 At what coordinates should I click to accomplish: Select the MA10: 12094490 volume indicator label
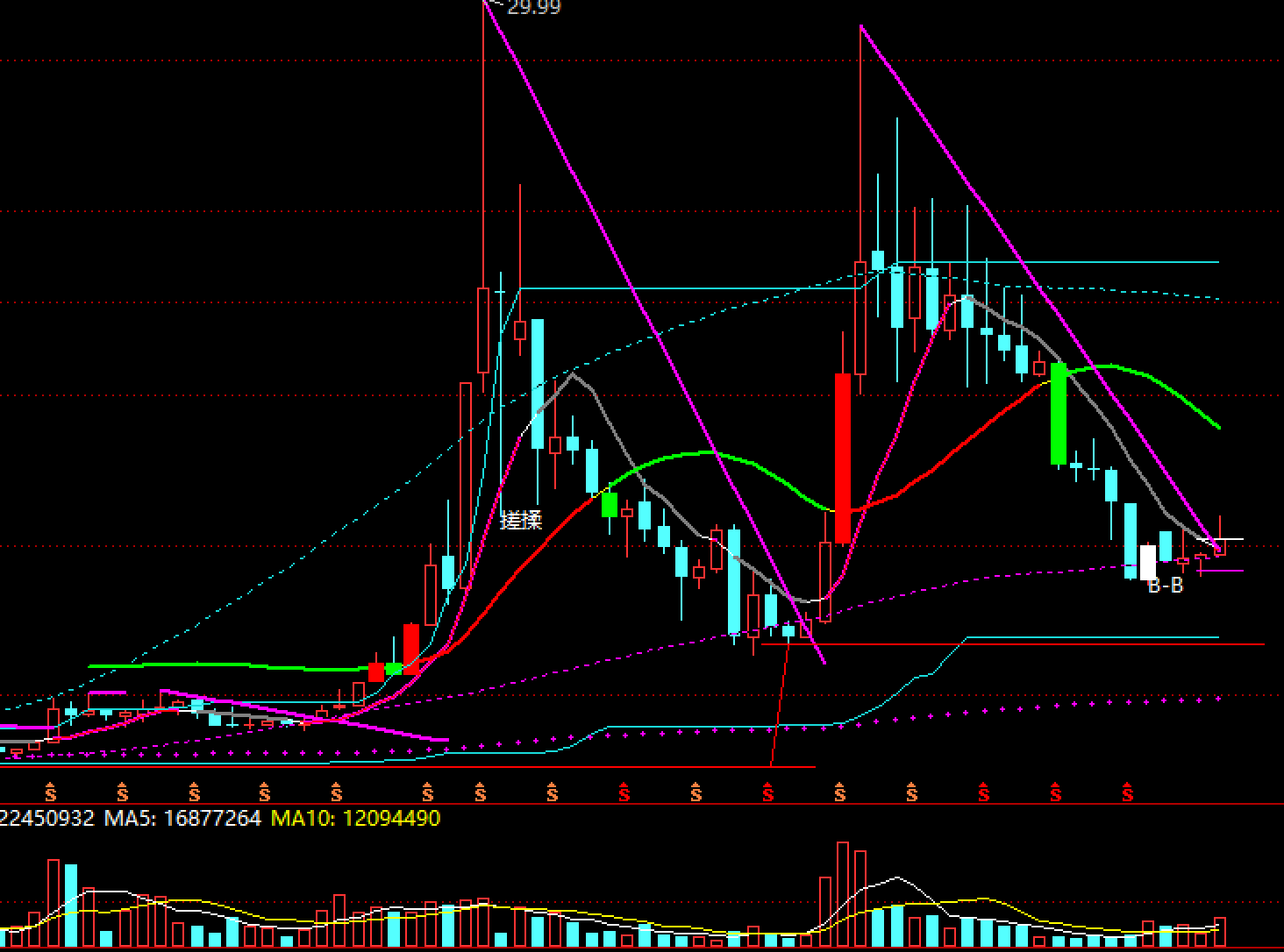355,819
